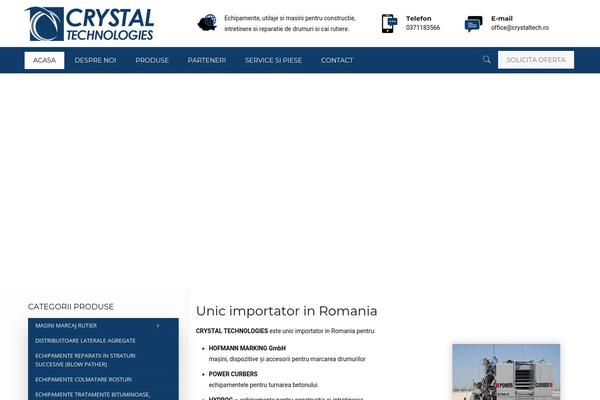Click the Crystal Technologies logo

click(x=90, y=24)
